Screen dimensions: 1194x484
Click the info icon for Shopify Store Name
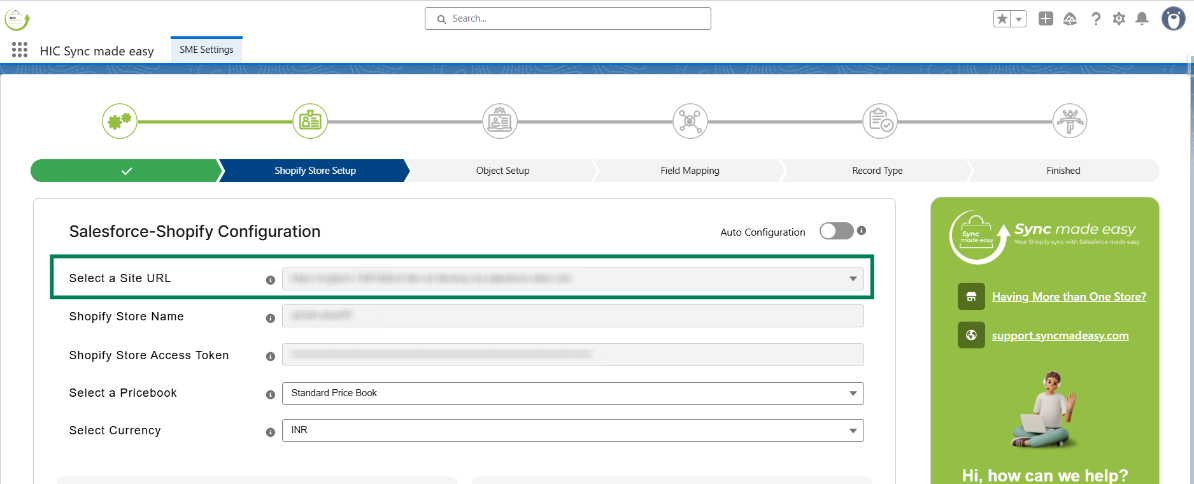pyautogui.click(x=270, y=318)
